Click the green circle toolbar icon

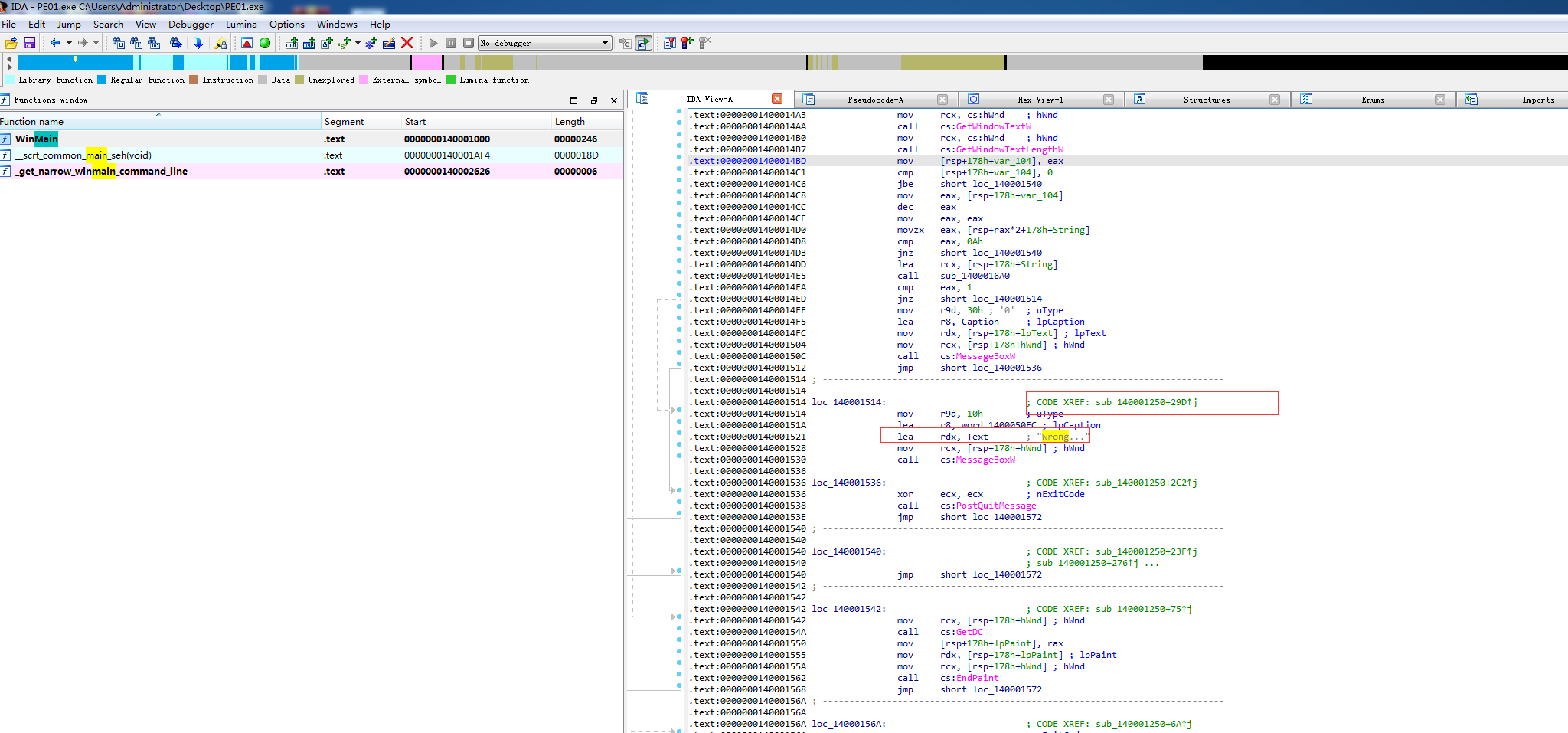coord(265,43)
